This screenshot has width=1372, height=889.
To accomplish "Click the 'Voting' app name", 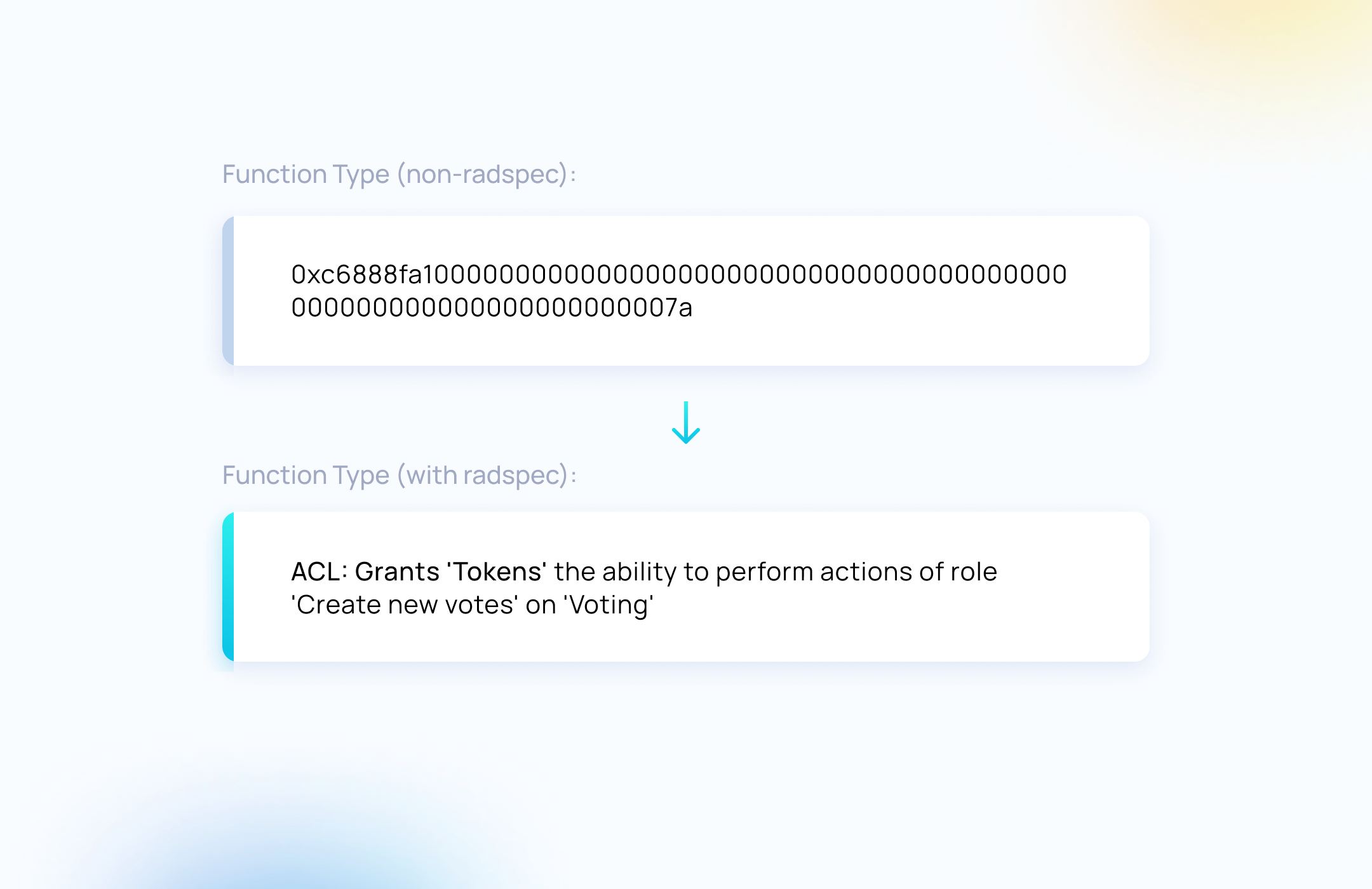I will pyautogui.click(x=609, y=605).
